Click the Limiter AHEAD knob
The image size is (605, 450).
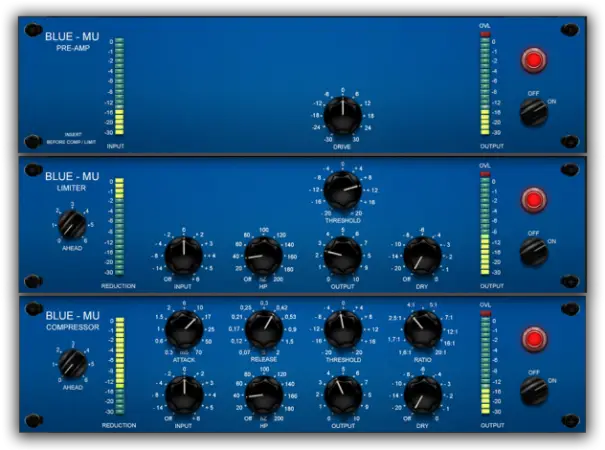[71, 225]
